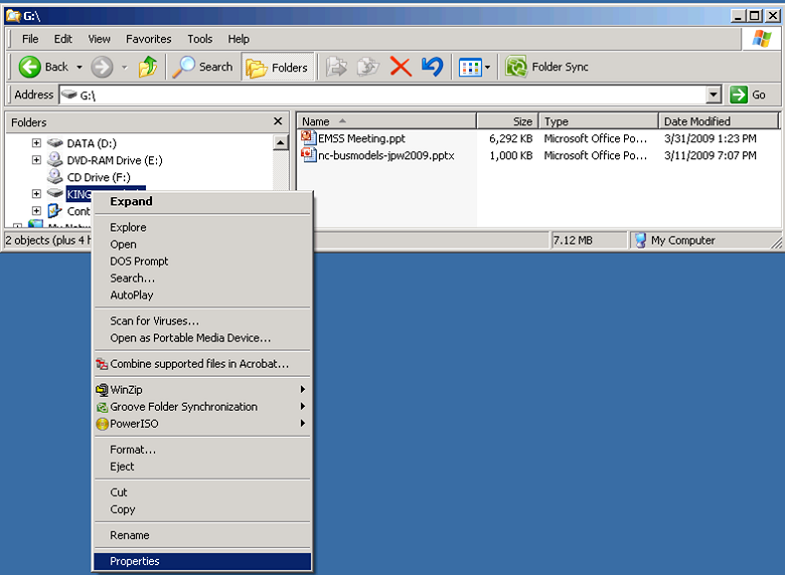Open the Favorites menu
Image resolution: width=785 pixels, height=575 pixels.
point(148,39)
